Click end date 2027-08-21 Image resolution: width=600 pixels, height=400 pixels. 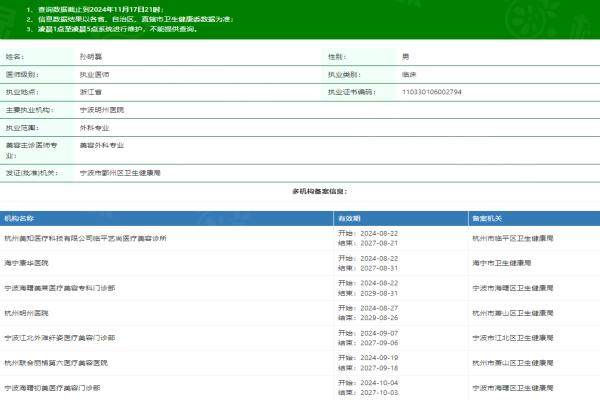379,243
